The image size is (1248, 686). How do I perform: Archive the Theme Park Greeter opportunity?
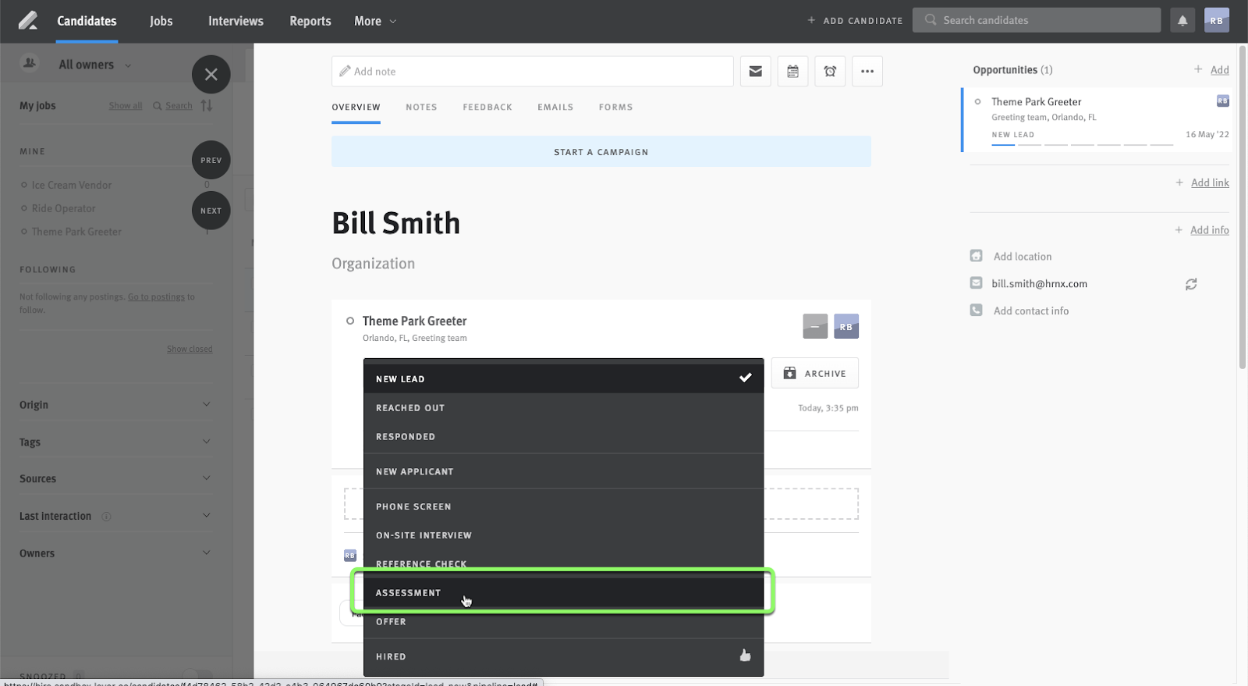click(x=814, y=372)
